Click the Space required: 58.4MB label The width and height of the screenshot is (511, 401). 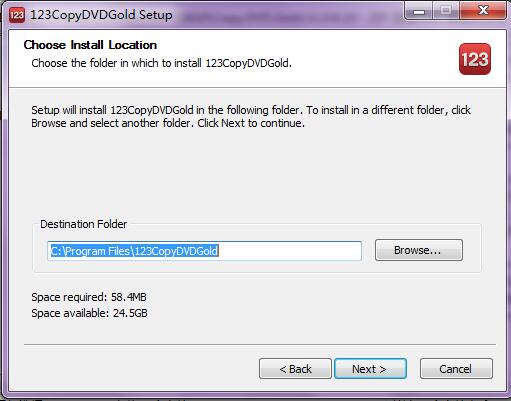89,297
